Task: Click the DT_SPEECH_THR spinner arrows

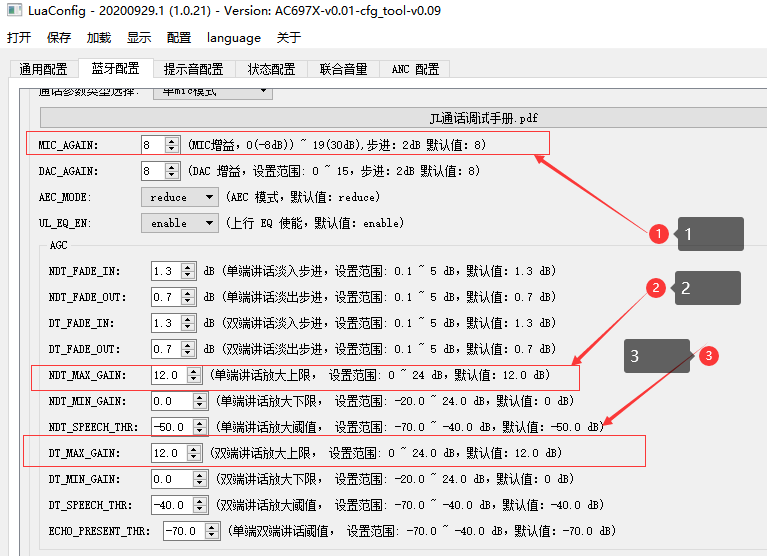Action: pyautogui.click(x=200, y=505)
